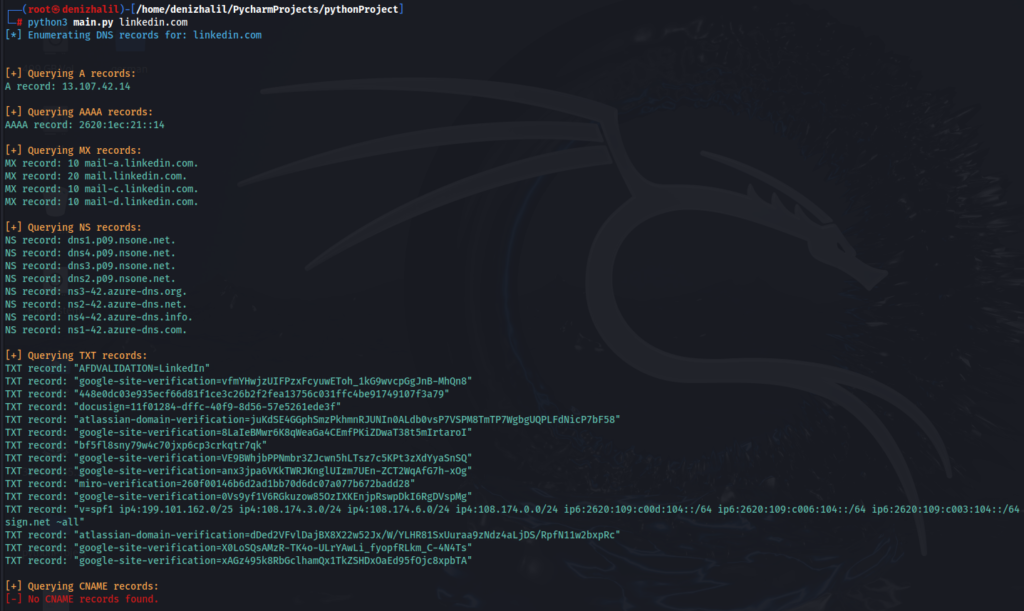This screenshot has height=611, width=1024.
Task: Click the prompt path /home/denizhalil/PycharmProjects/pythonProject
Action: tap(267, 9)
